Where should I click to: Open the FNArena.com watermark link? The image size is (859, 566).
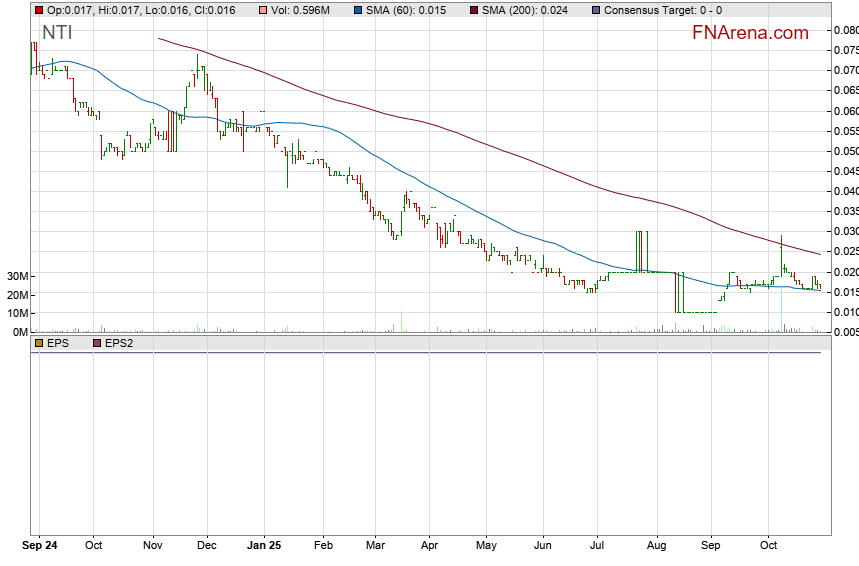(750, 33)
